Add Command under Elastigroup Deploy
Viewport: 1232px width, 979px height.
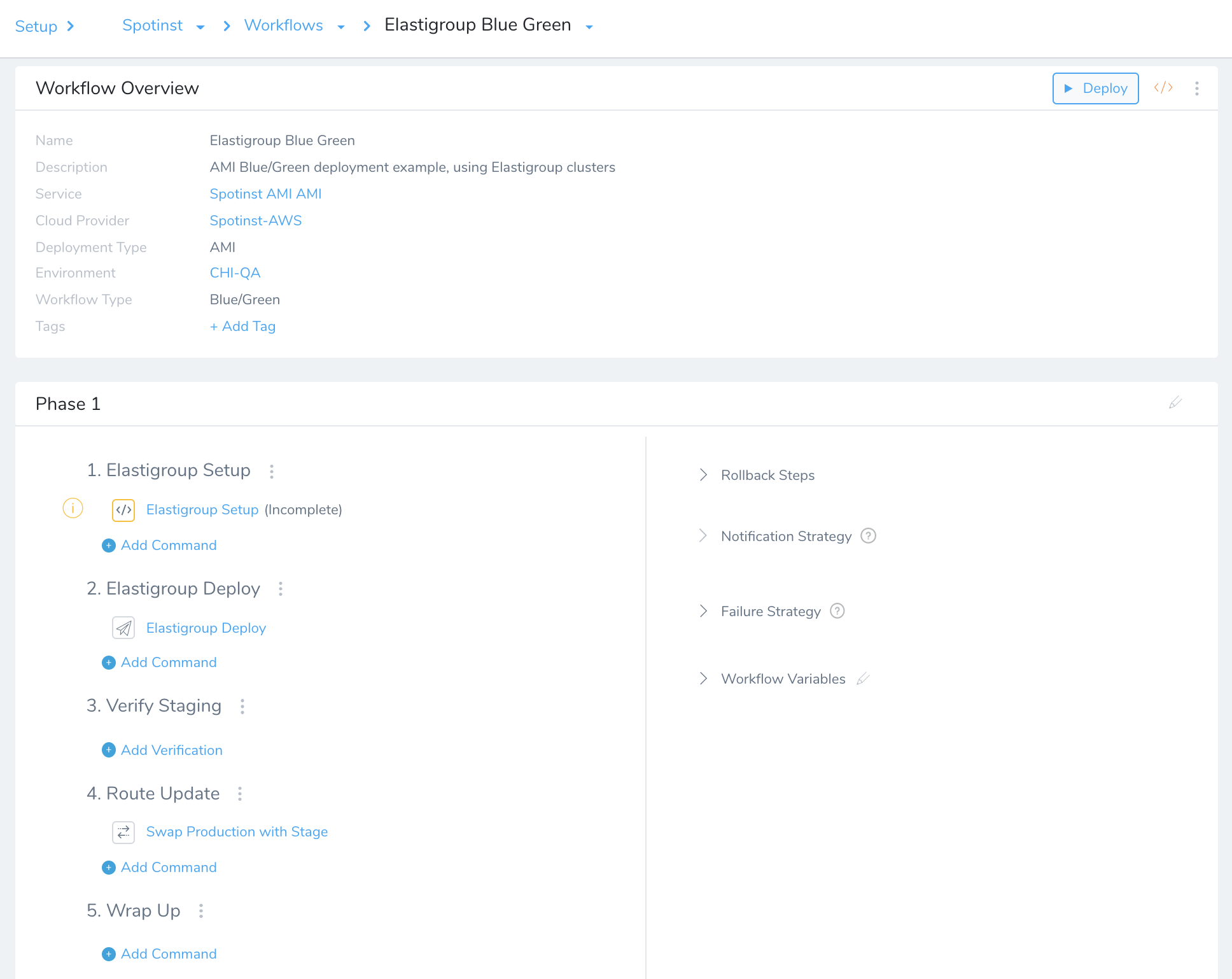coord(169,662)
